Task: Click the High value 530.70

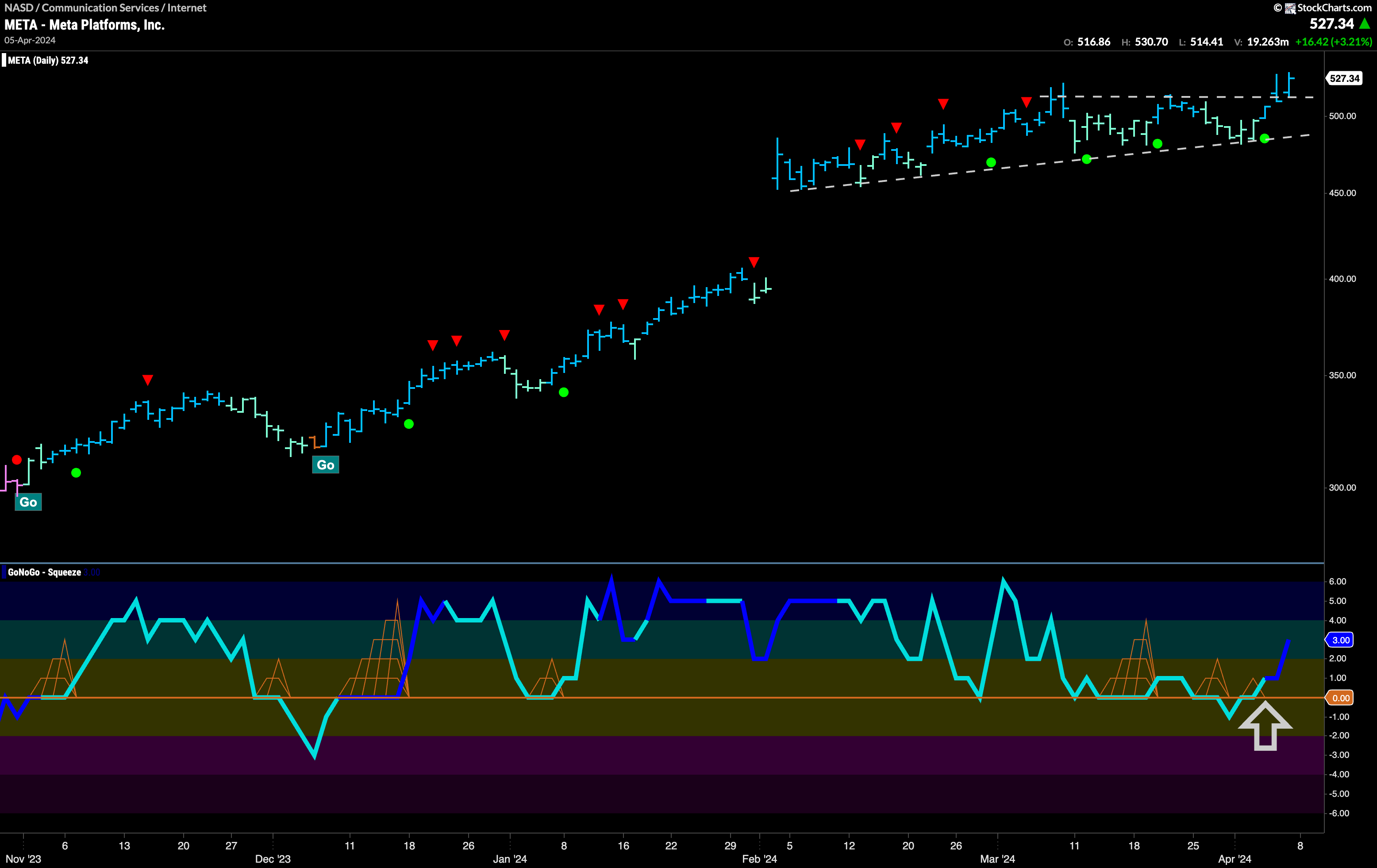Action: (x=1151, y=42)
